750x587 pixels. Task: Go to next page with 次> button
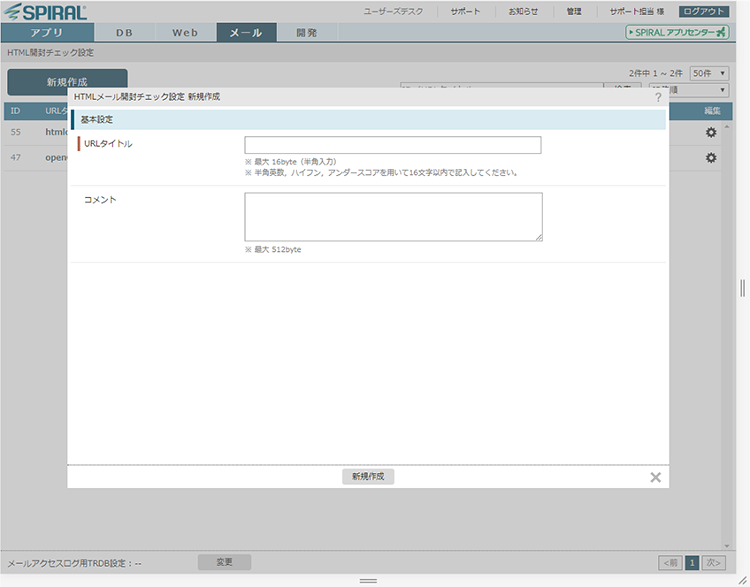tap(713, 563)
